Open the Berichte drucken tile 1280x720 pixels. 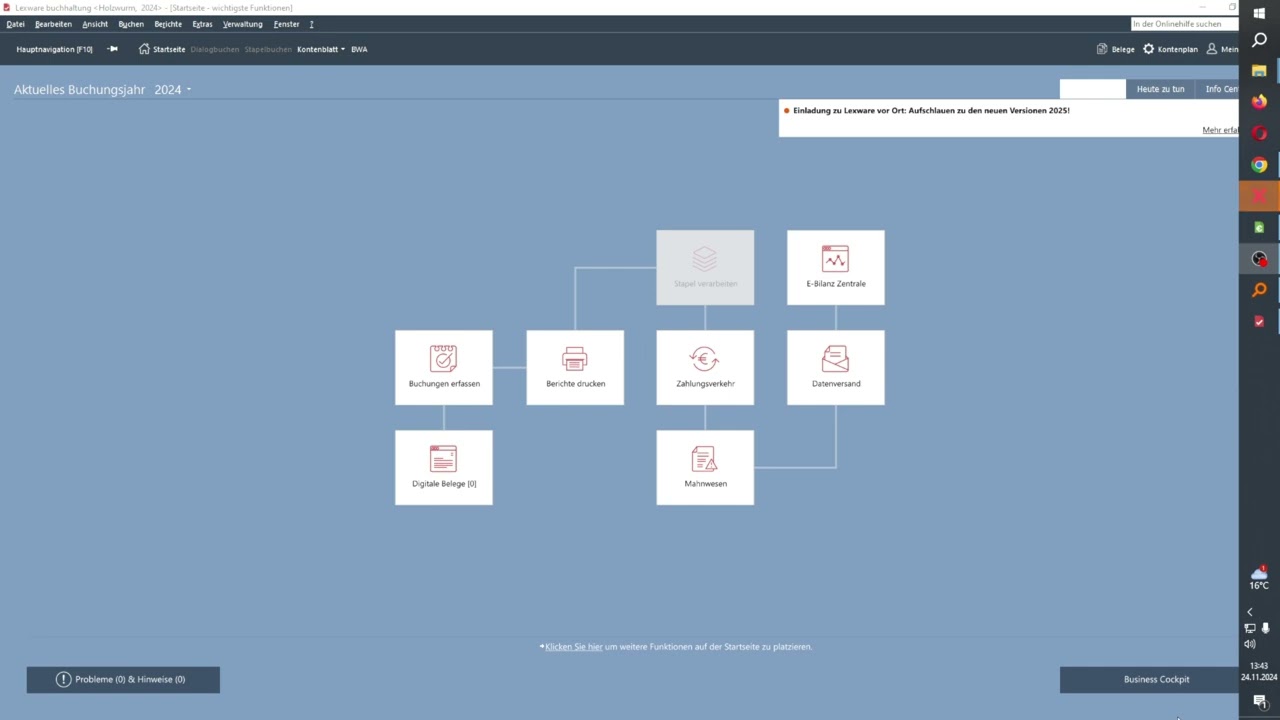575,367
